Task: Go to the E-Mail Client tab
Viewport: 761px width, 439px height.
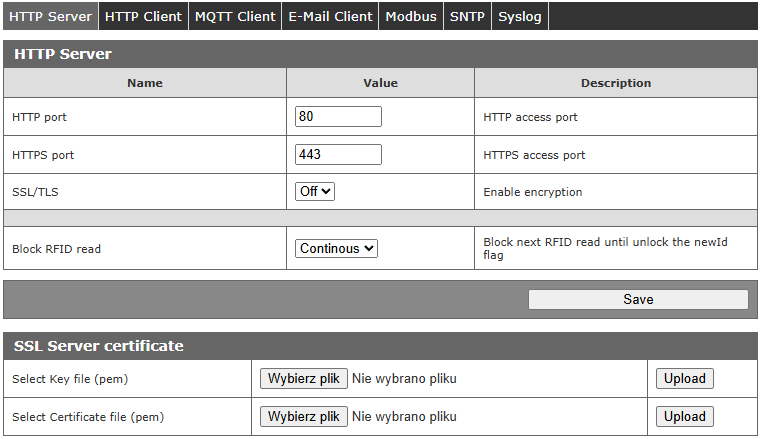Action: (x=330, y=16)
